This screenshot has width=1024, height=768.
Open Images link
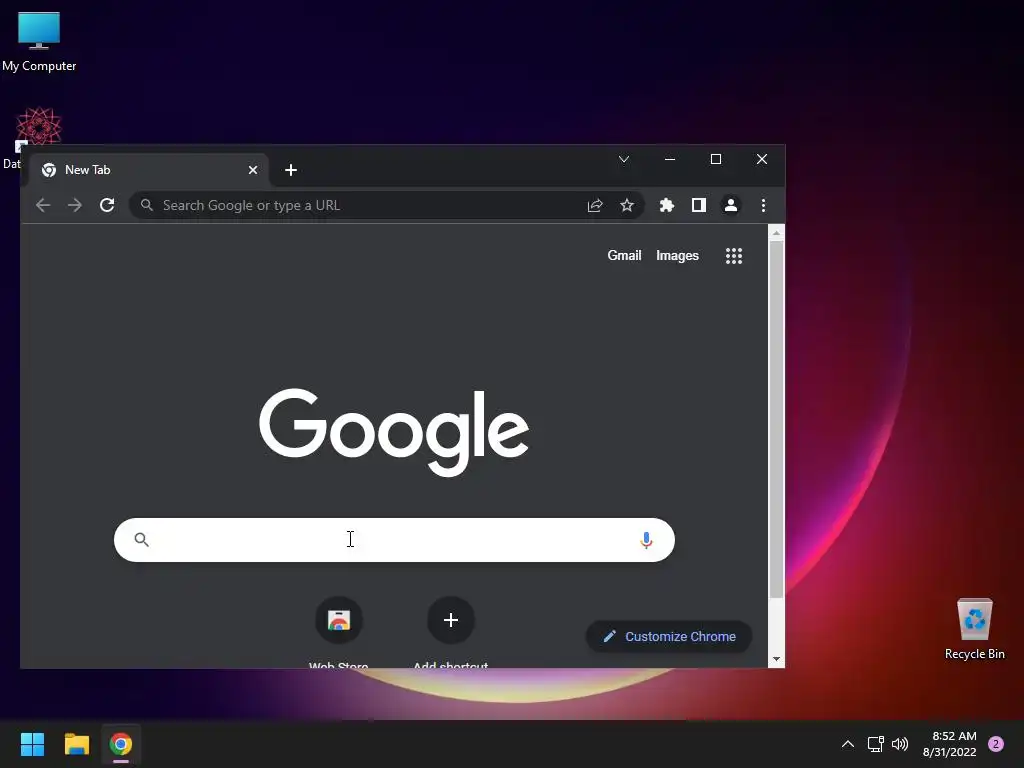point(677,255)
